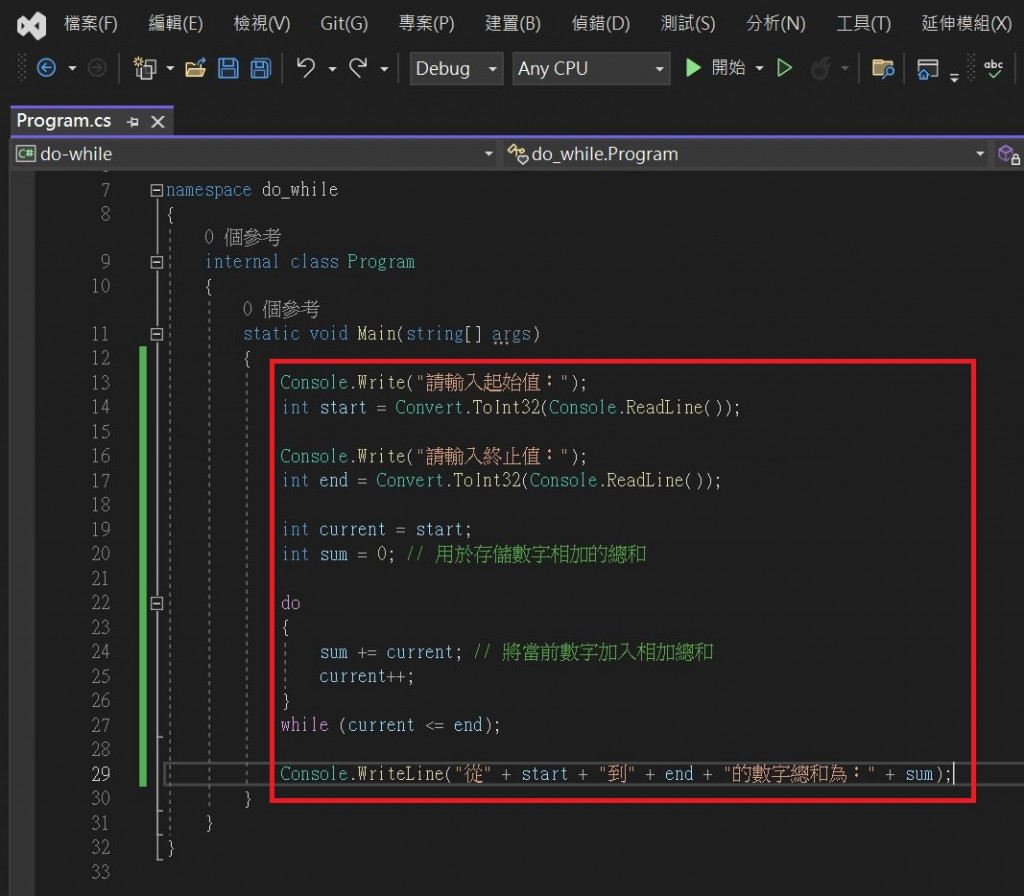Collapse the static void Main method block

click(x=157, y=334)
